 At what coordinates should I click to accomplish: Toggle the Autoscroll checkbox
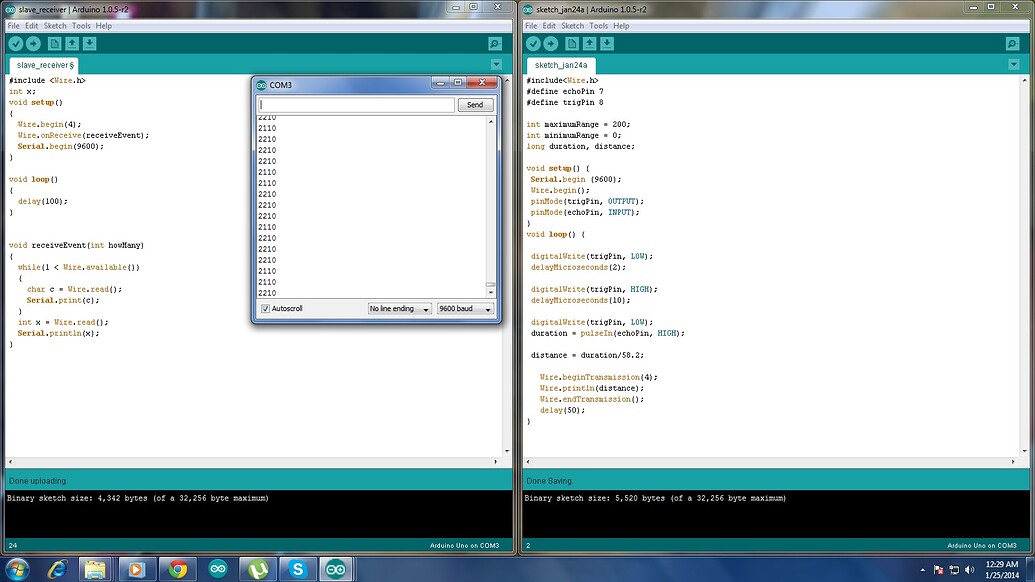pyautogui.click(x=265, y=308)
